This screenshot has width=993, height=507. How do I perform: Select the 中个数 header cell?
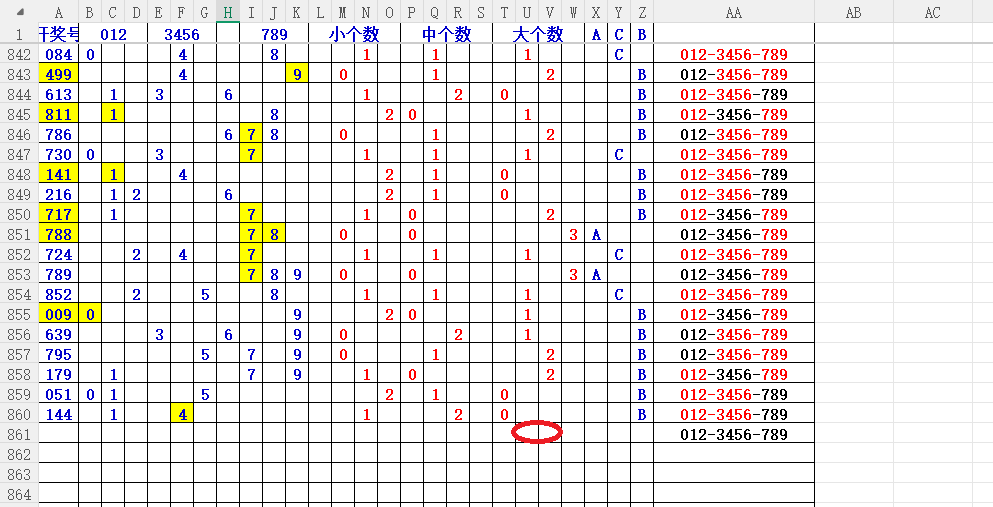[446, 34]
